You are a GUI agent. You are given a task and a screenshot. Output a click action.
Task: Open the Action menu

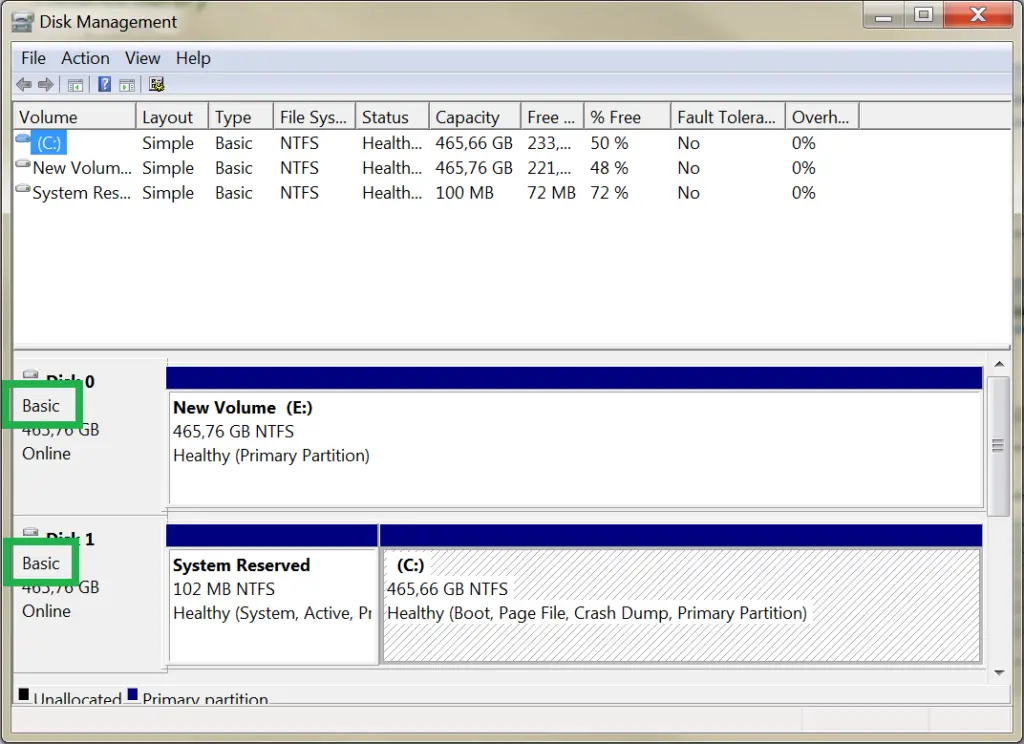85,58
